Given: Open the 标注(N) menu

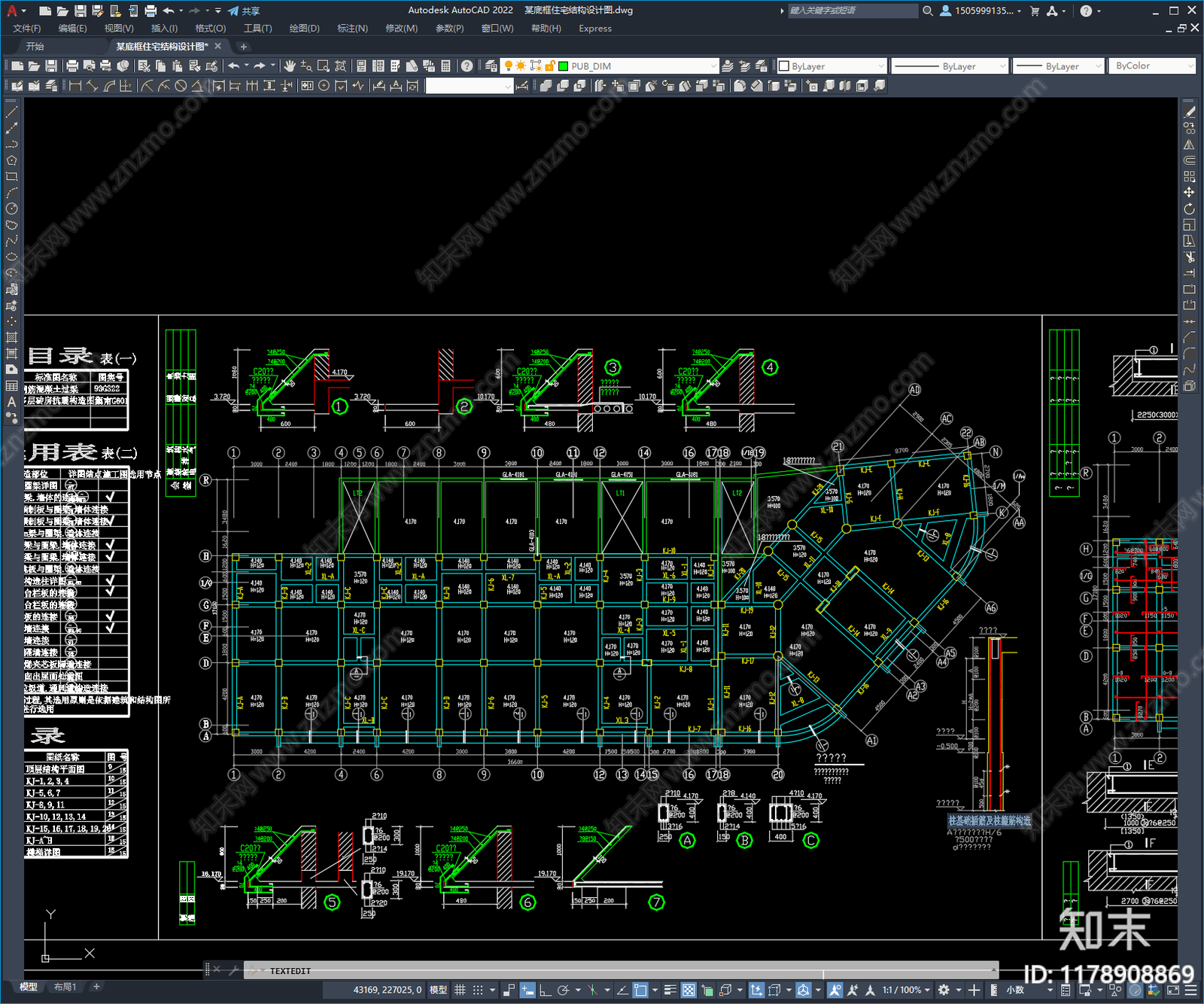Looking at the screenshot, I should click(352, 29).
